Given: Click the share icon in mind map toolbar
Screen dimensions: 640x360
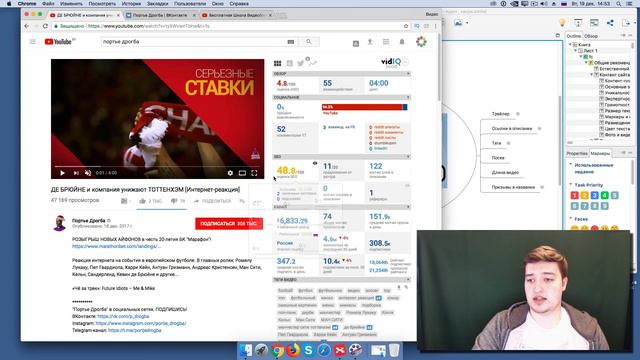Looking at the screenshot, I should coord(610,23).
